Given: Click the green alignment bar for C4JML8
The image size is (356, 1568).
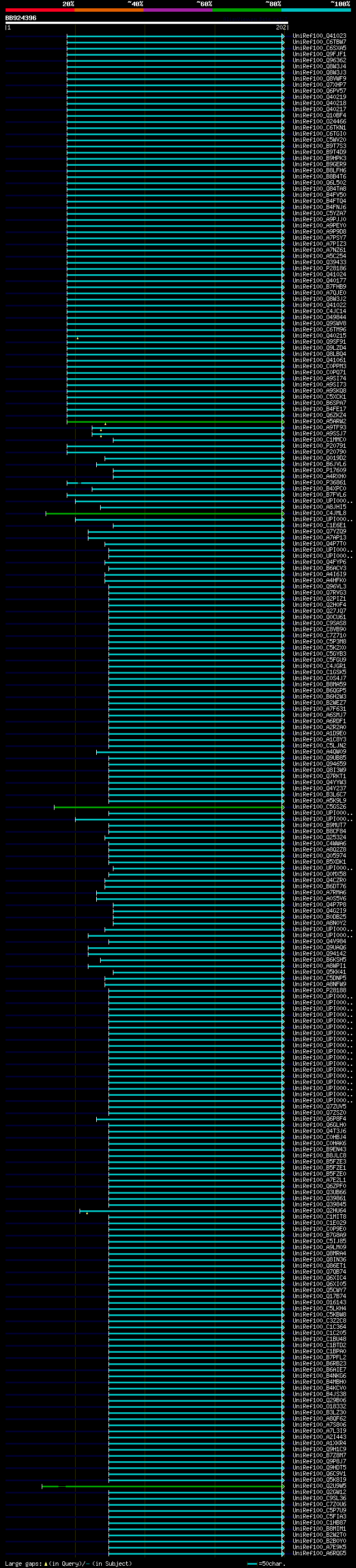Looking at the screenshot, I should click(165, 514).
